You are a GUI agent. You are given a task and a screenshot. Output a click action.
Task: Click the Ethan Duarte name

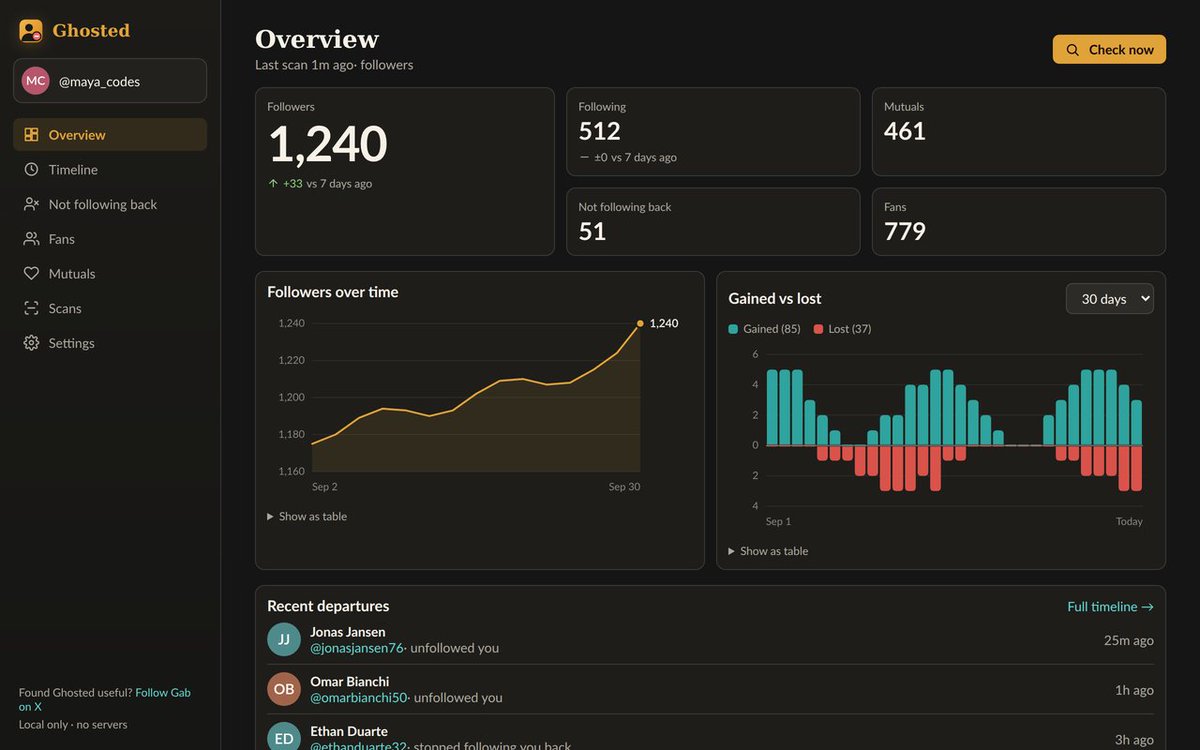point(349,732)
